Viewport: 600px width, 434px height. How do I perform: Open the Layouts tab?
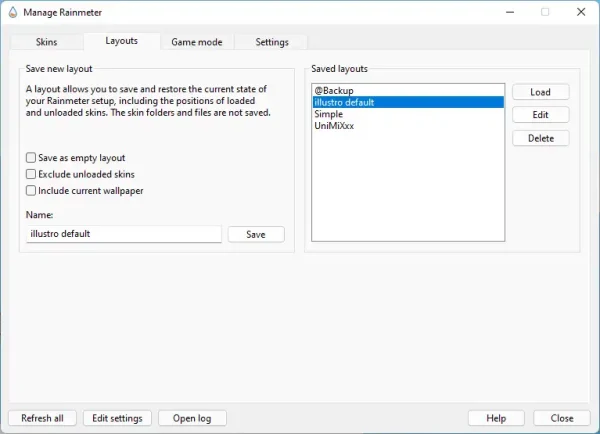122,41
